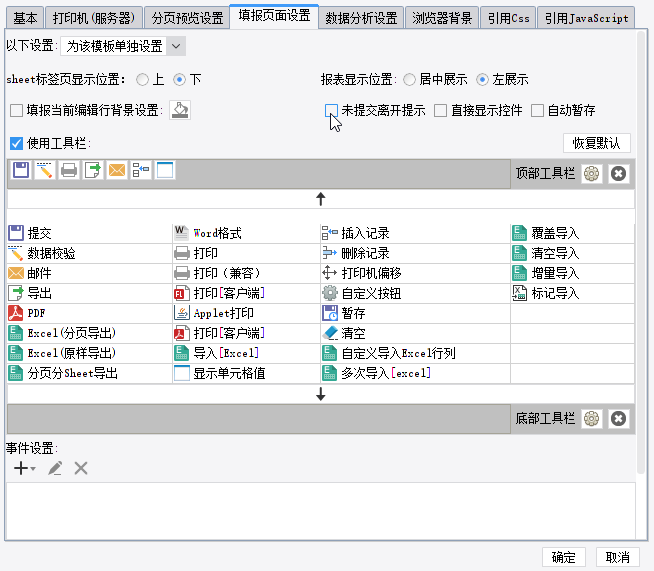Select sheet tab position 上 radio
Image resolution: width=654 pixels, height=571 pixels.
(142, 80)
